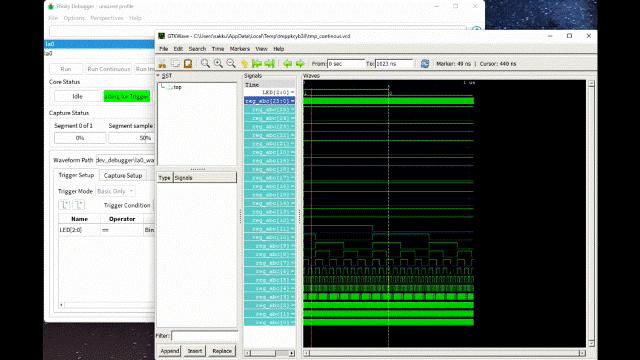Click the Filter input field
Viewport: 640px width, 360px height.
coord(204,336)
